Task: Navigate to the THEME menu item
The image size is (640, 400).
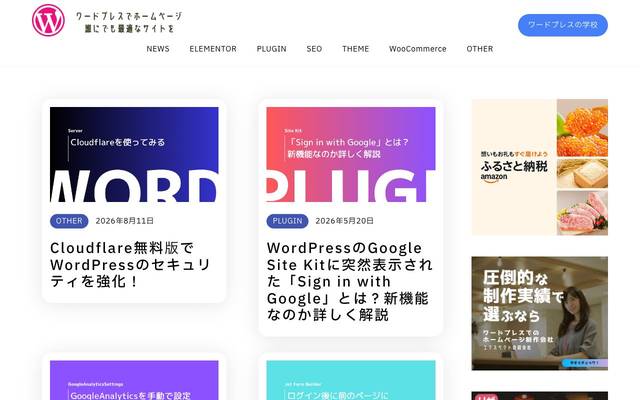Action: click(x=356, y=49)
